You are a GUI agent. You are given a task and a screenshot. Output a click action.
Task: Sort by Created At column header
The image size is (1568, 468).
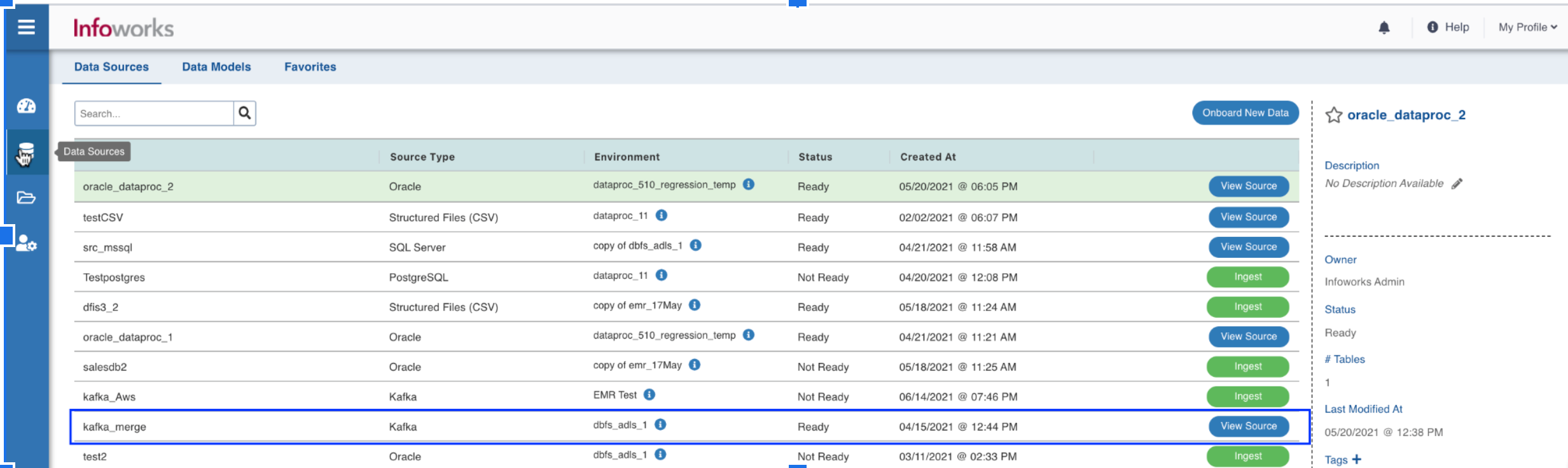(927, 157)
